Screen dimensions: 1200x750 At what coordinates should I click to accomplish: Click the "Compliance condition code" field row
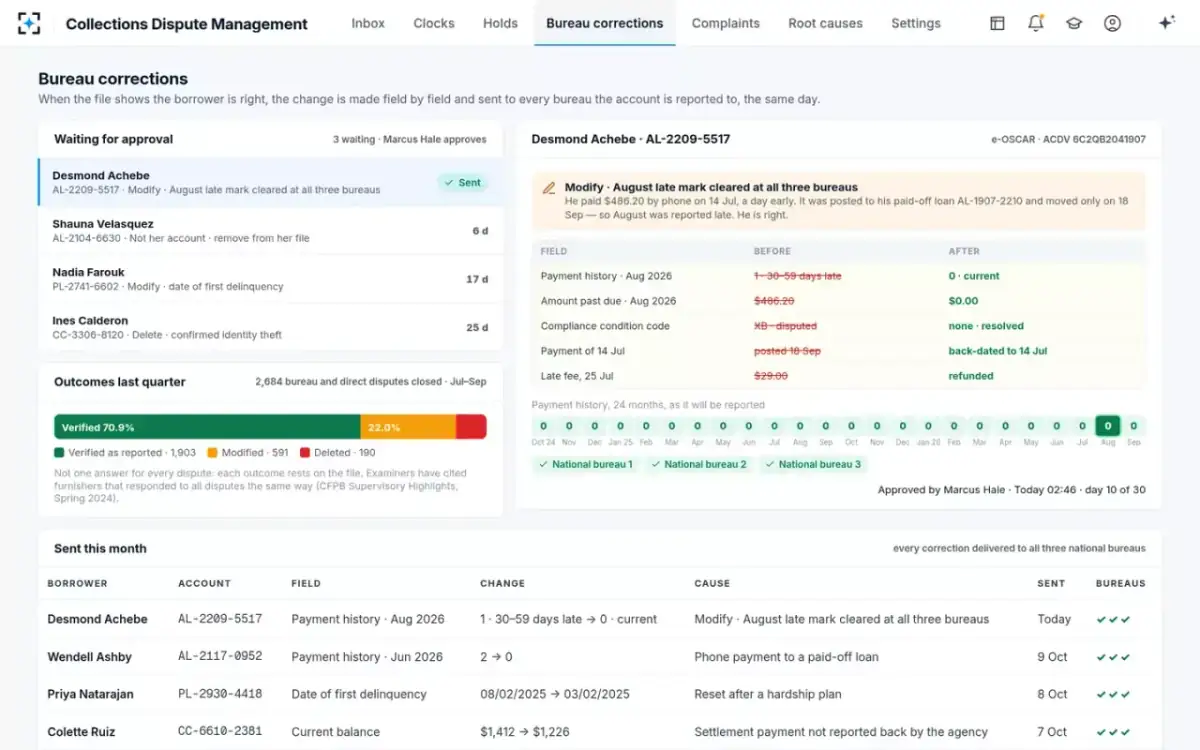[x=838, y=326]
